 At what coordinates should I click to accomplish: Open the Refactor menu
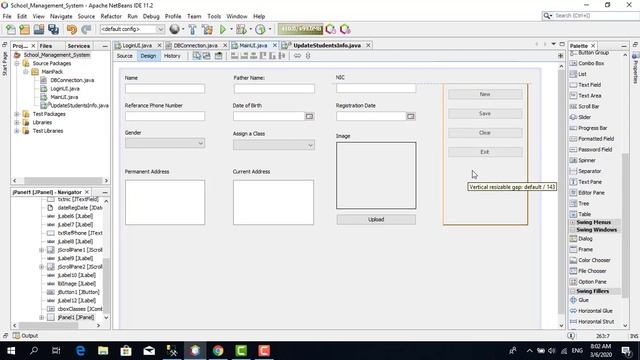(x=111, y=16)
